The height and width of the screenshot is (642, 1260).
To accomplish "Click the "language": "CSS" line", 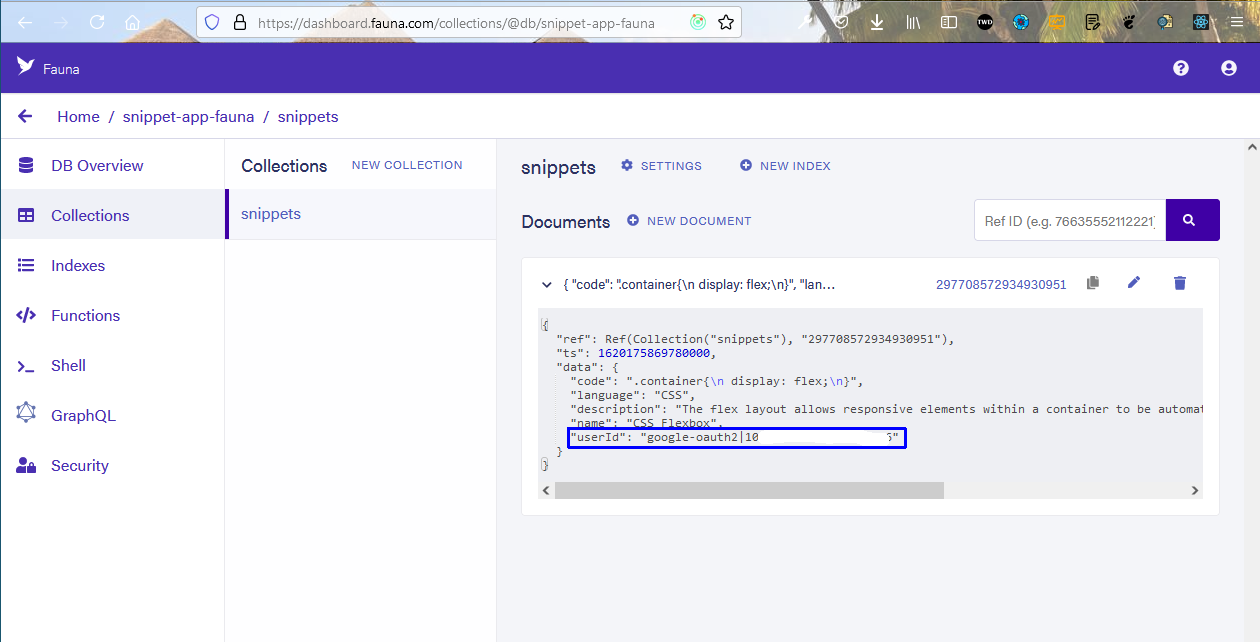I will click(x=632, y=395).
